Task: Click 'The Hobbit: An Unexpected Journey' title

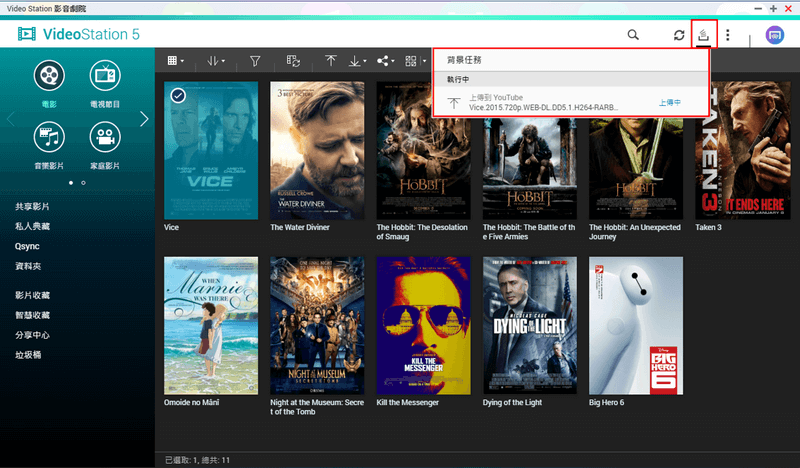Action: [x=635, y=232]
